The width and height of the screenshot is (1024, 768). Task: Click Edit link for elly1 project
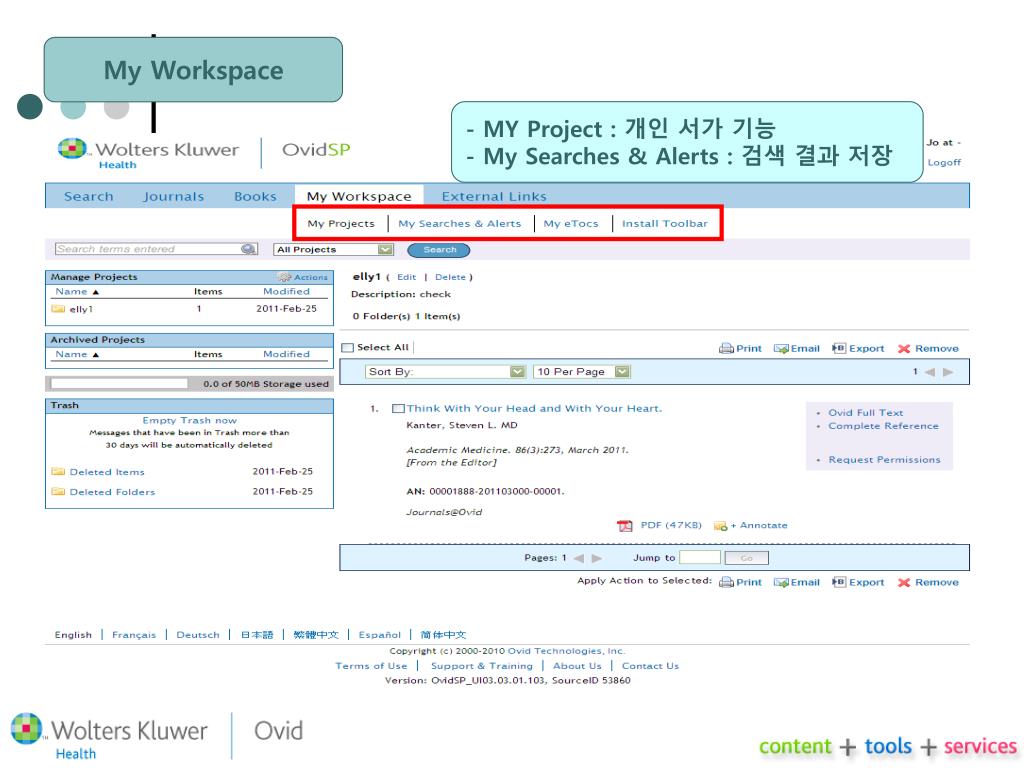406,277
